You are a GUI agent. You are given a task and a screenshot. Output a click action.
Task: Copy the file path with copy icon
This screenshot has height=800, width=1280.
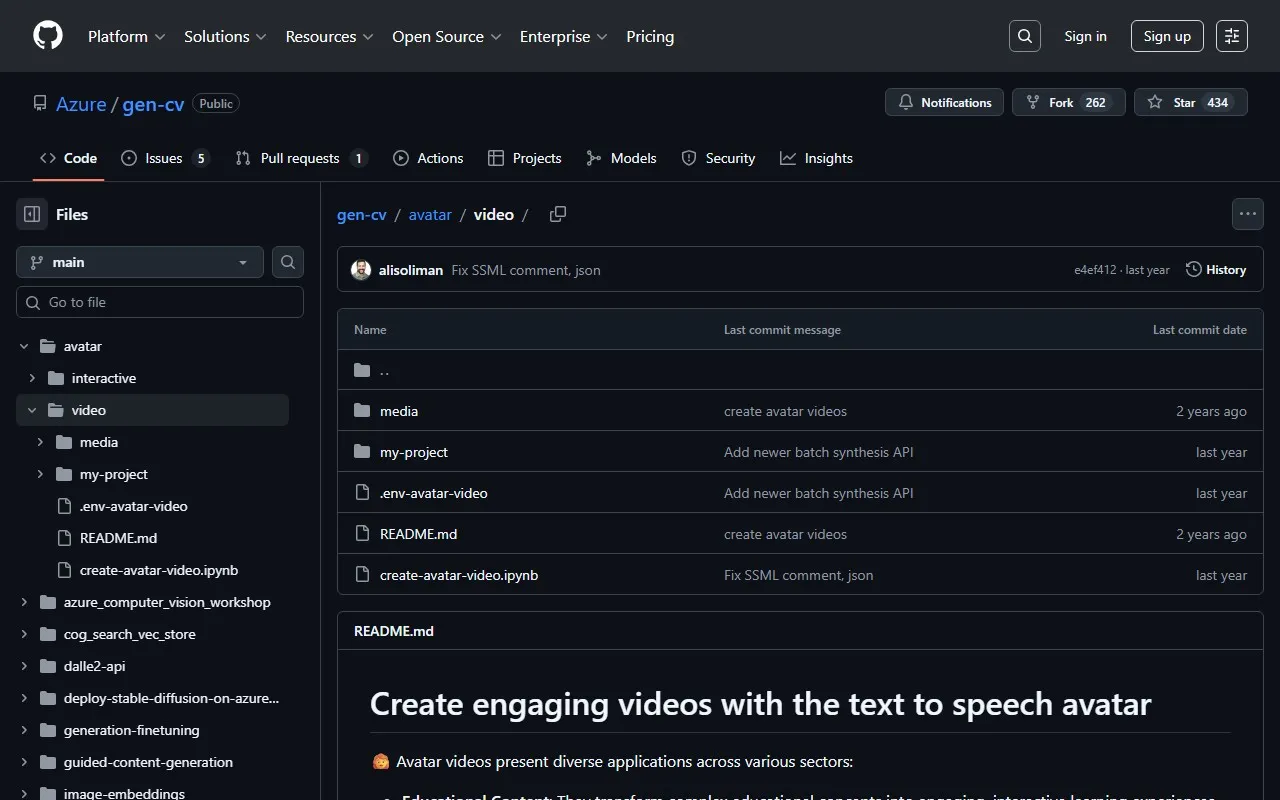pyautogui.click(x=558, y=214)
